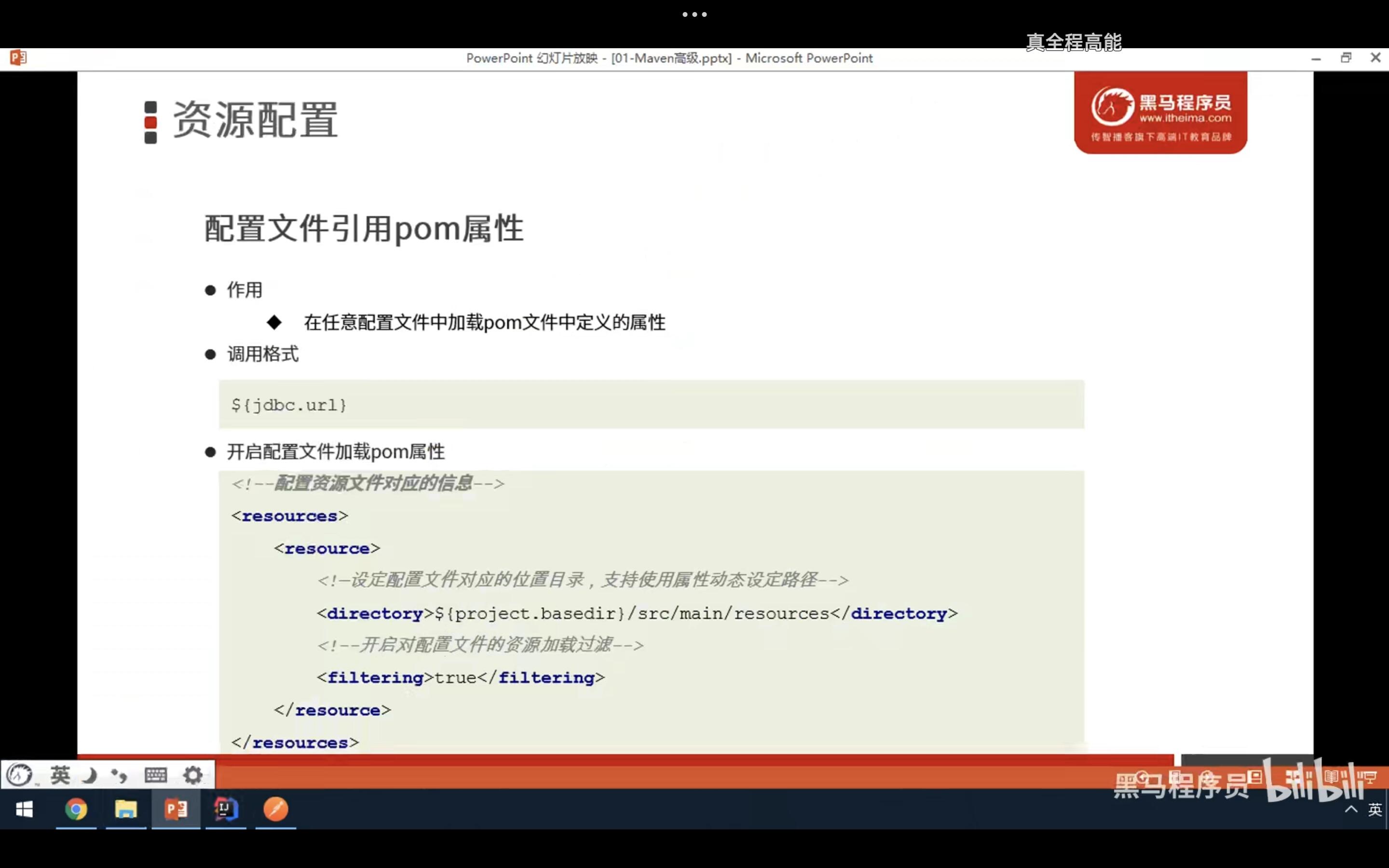
Task: Click the 英 language indicator in system tray
Action: 1375,810
